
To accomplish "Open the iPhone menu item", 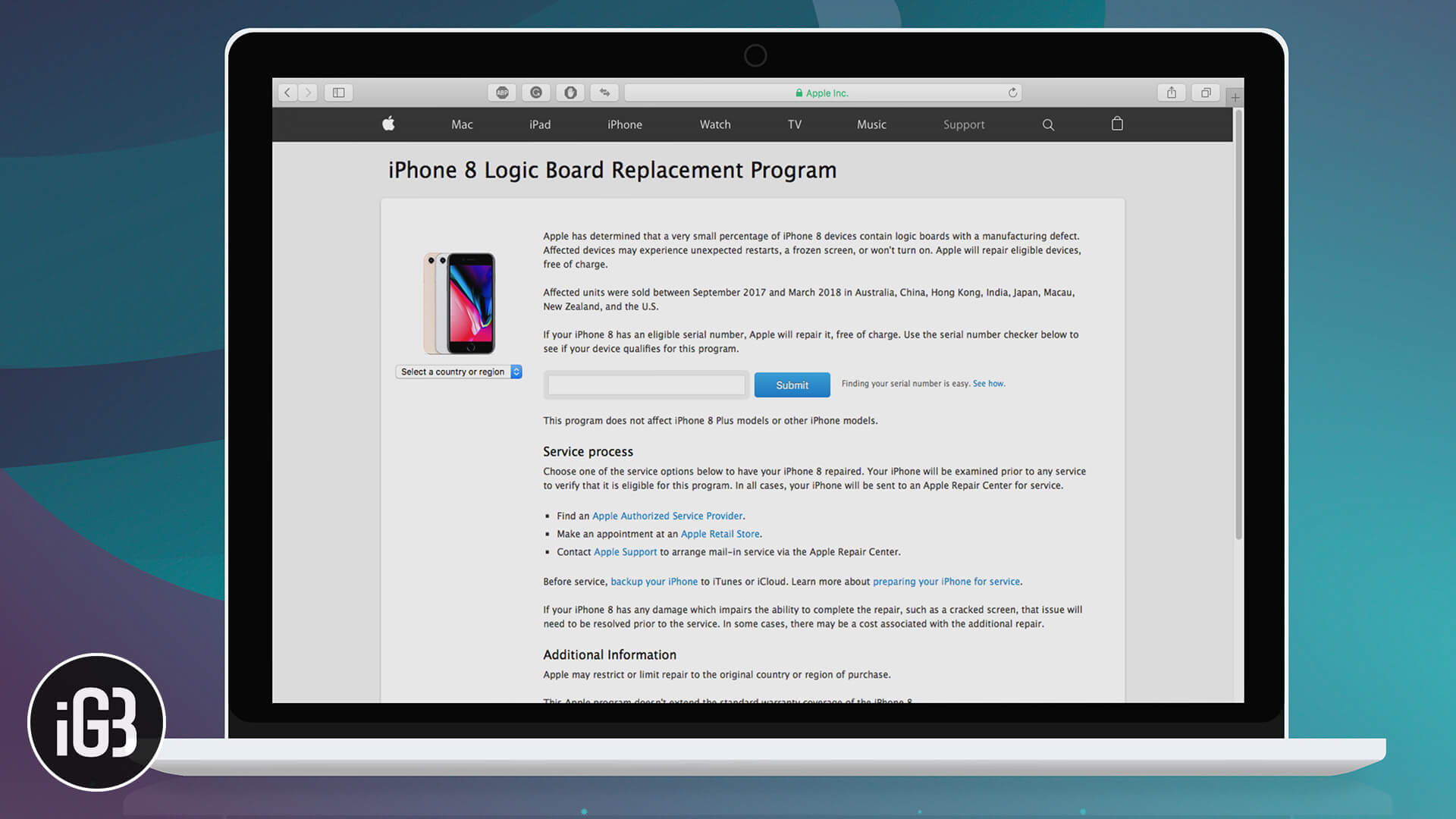I will [x=625, y=124].
